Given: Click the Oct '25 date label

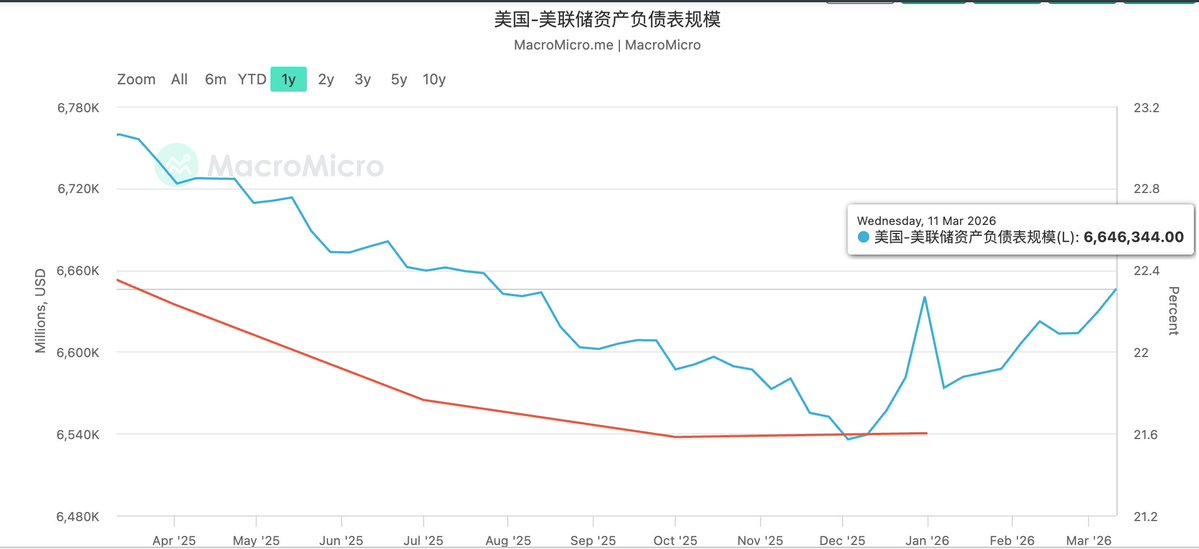Looking at the screenshot, I should [676, 540].
